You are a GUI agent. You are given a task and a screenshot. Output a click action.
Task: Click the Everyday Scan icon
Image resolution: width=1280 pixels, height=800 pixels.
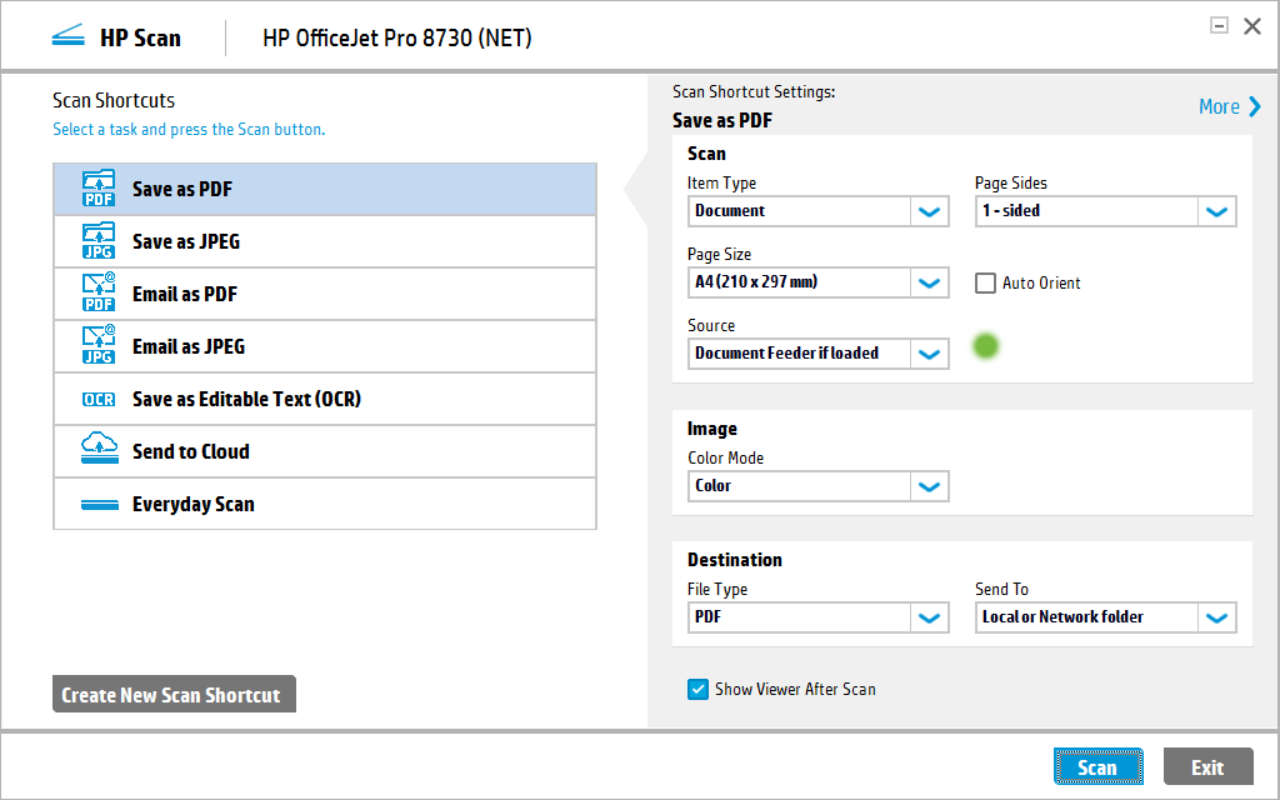click(x=97, y=503)
